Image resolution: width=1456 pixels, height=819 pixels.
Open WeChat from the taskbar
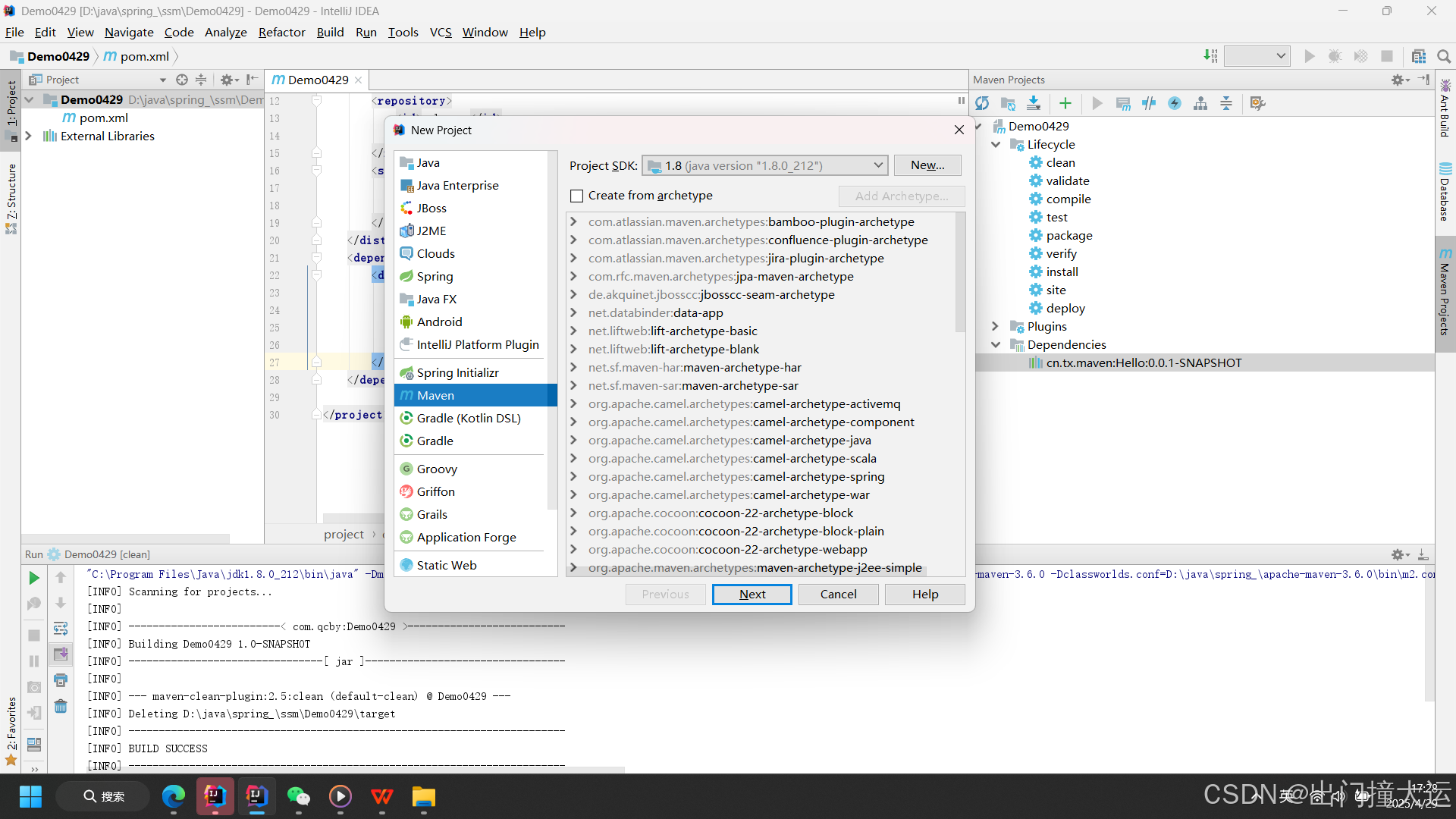pyautogui.click(x=298, y=796)
